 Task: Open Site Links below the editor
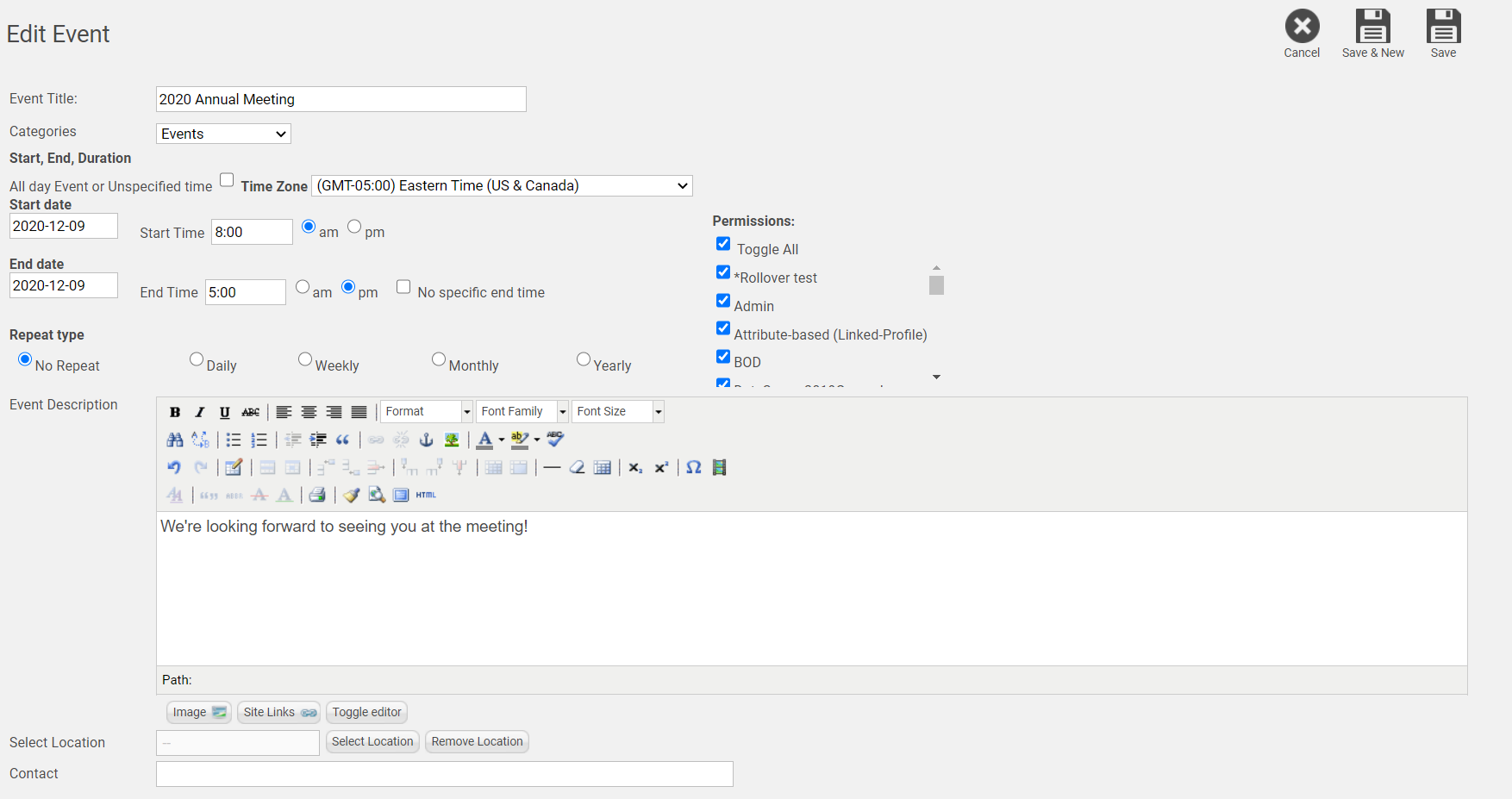pos(279,712)
